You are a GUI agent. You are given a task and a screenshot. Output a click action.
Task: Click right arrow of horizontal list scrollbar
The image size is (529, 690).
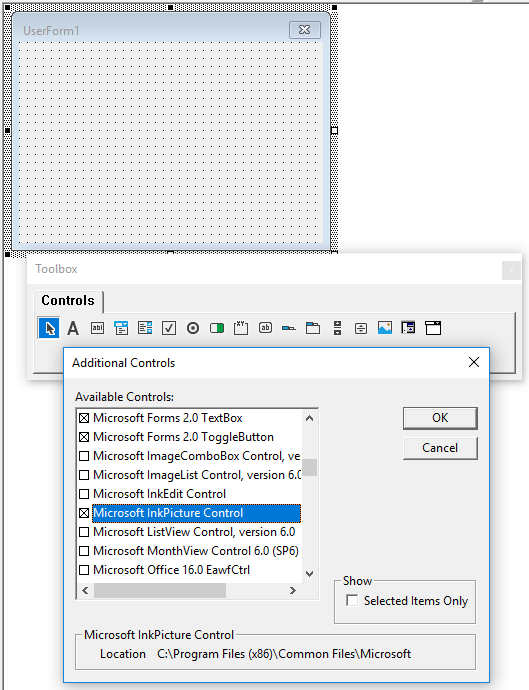coord(293,591)
